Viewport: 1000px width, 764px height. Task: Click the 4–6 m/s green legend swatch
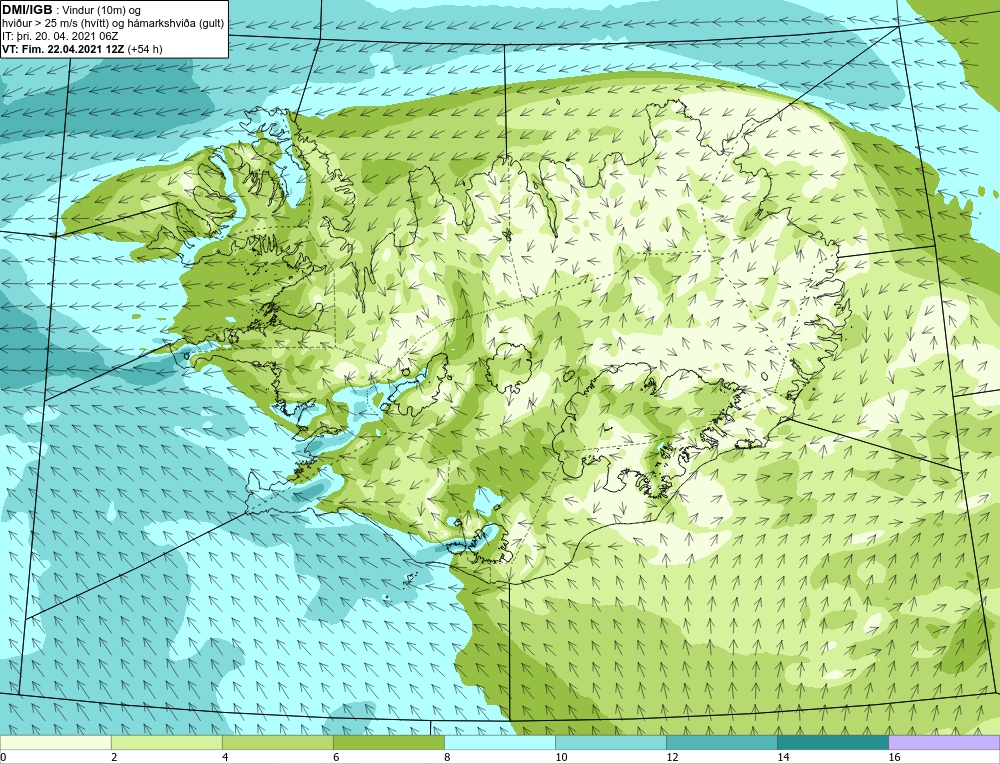[277, 742]
